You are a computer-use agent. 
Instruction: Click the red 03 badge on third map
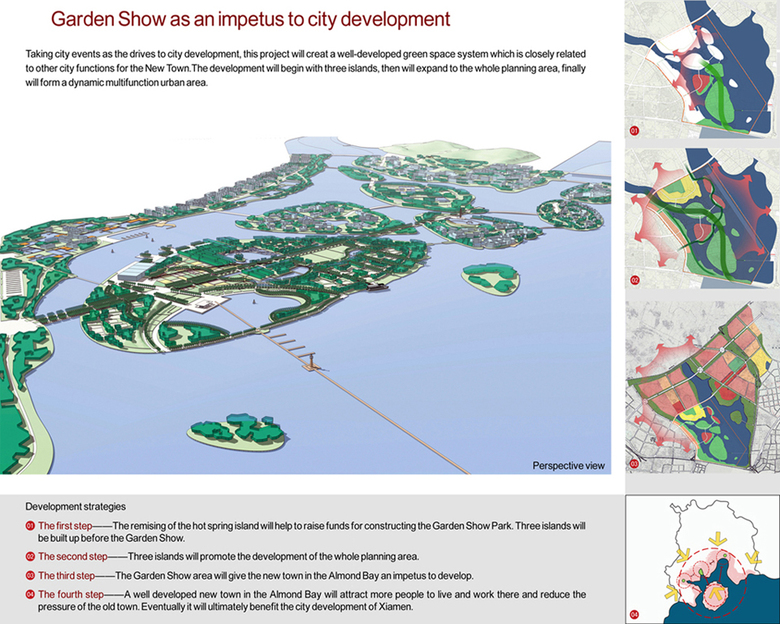(x=634, y=464)
